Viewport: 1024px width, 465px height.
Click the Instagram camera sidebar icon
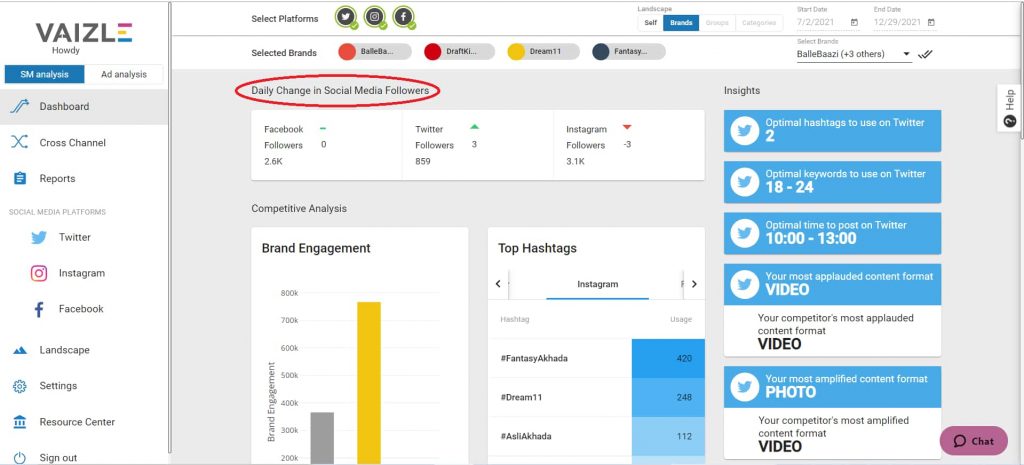[39, 273]
